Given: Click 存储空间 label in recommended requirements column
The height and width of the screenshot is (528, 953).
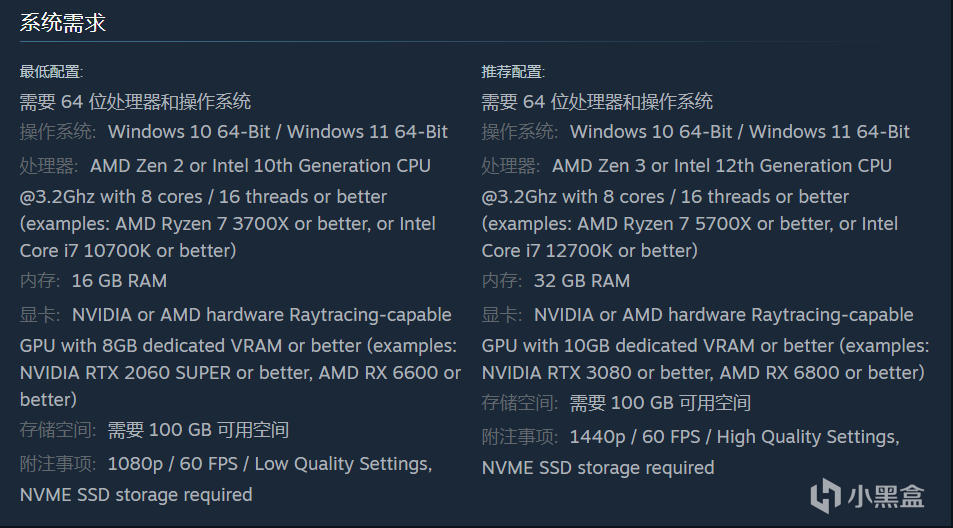Looking at the screenshot, I should click(520, 403).
